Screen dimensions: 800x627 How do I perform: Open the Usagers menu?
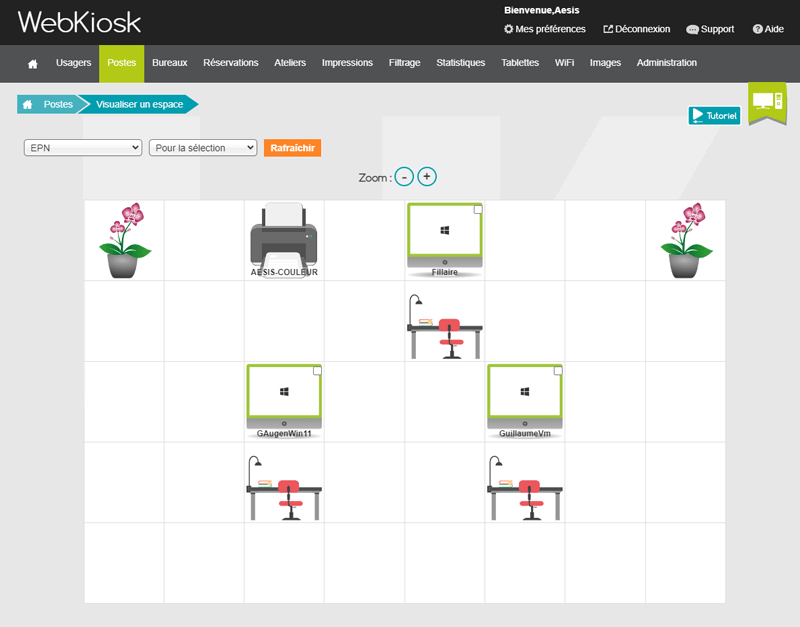73,63
